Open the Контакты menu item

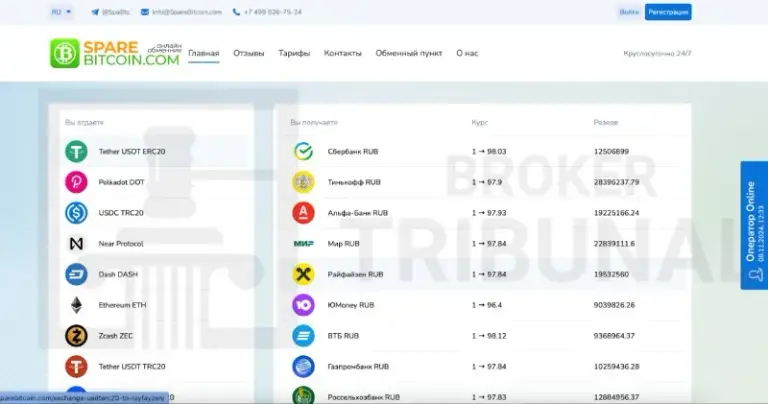point(343,53)
